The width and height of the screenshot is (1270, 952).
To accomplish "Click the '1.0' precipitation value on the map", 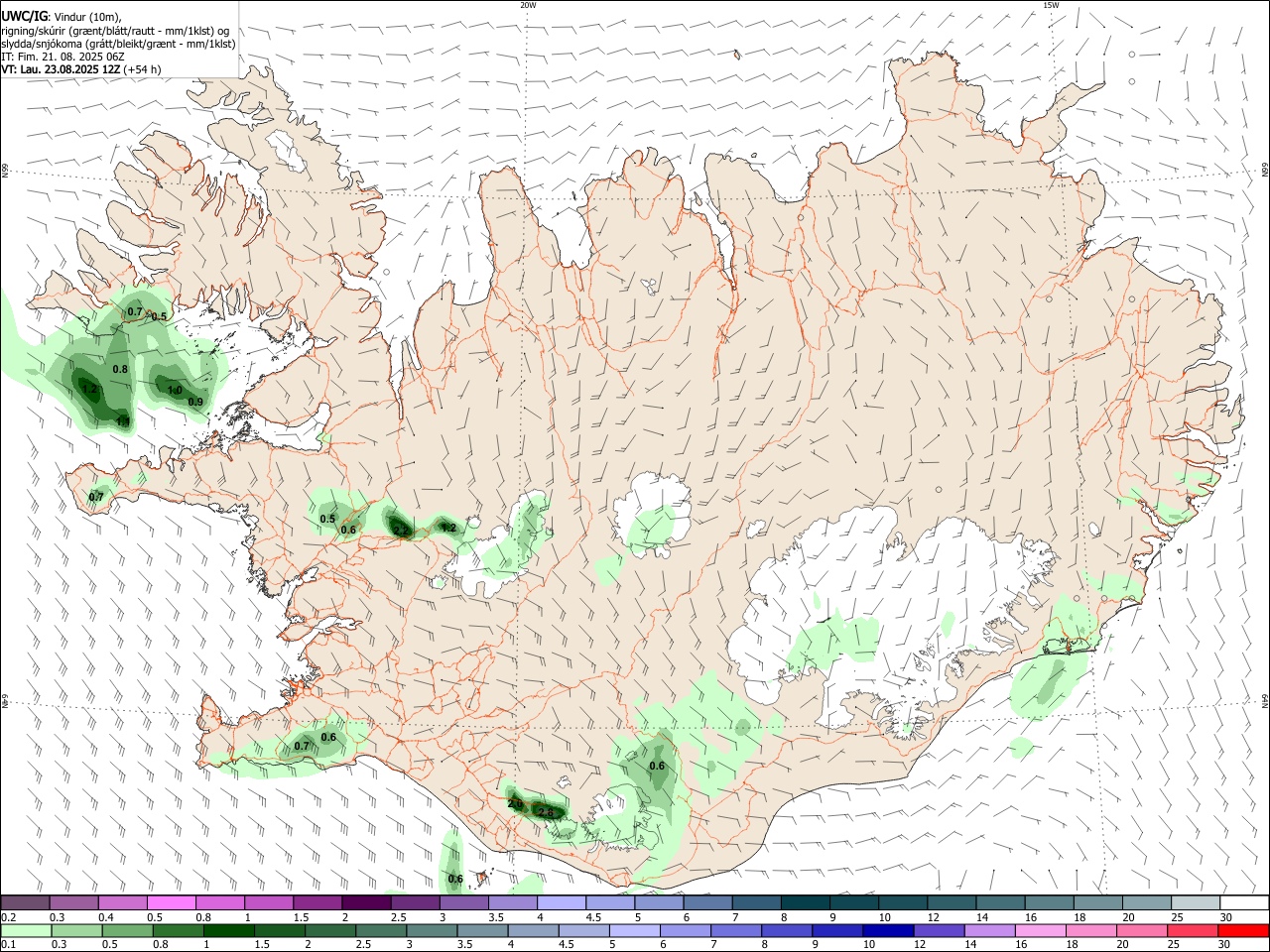I will click(x=174, y=390).
